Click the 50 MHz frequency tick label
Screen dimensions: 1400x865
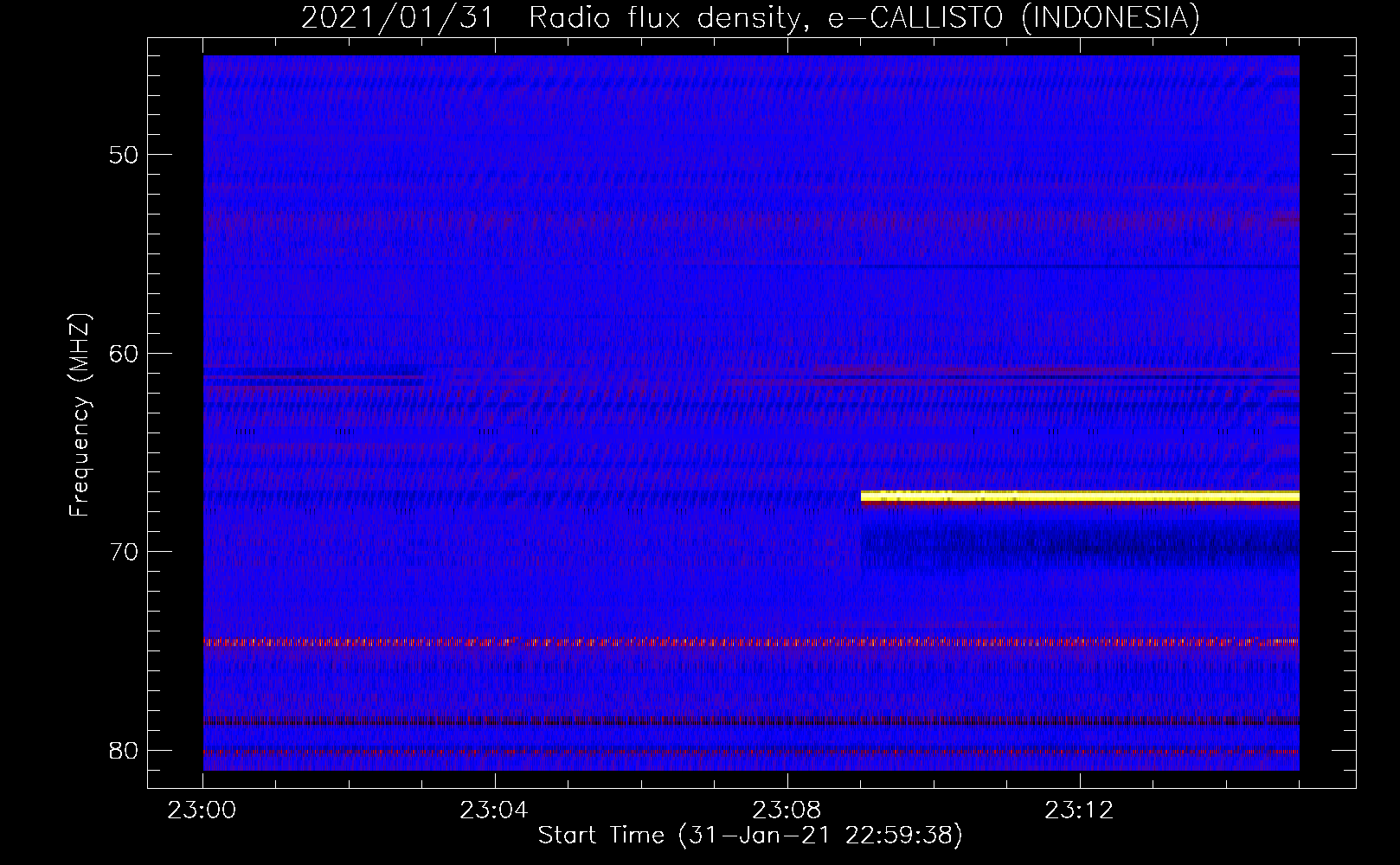click(124, 155)
